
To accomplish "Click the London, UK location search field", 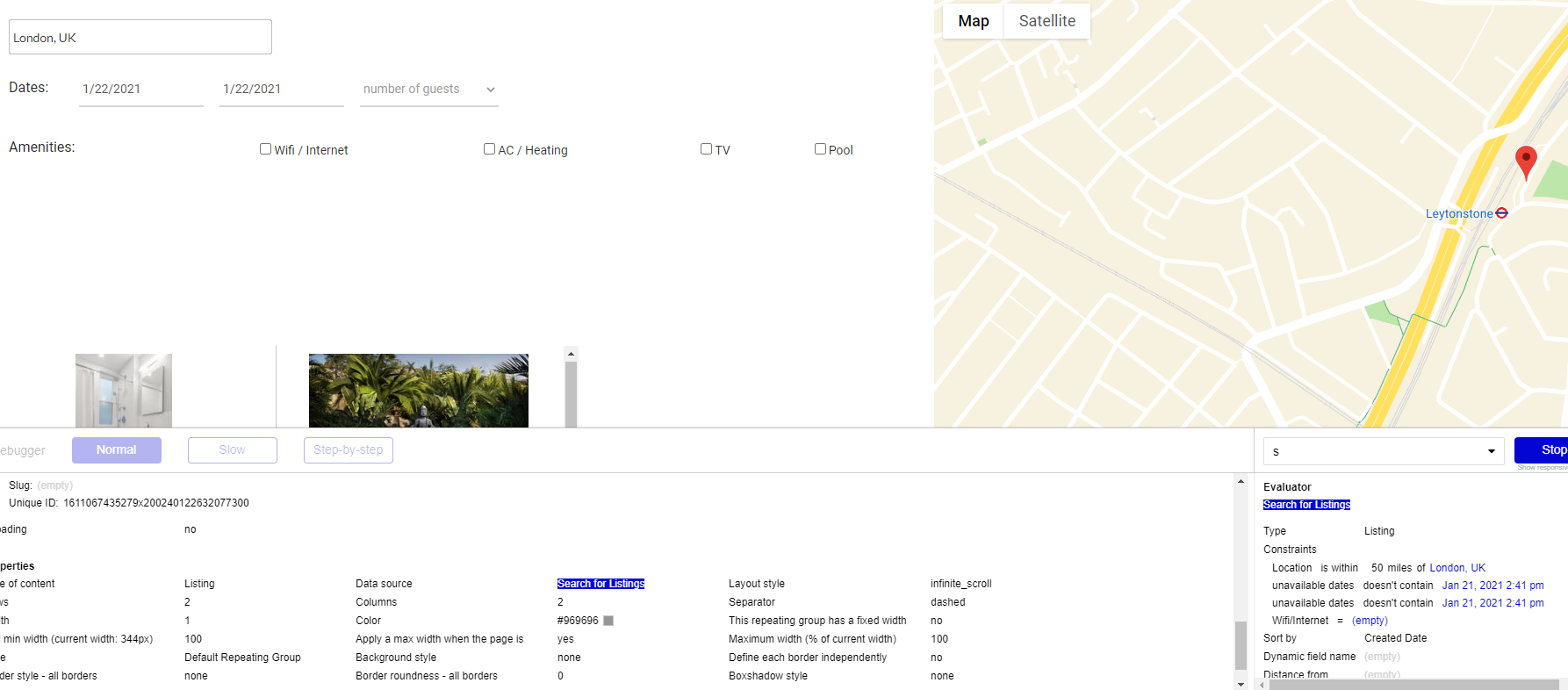I will pyautogui.click(x=140, y=37).
